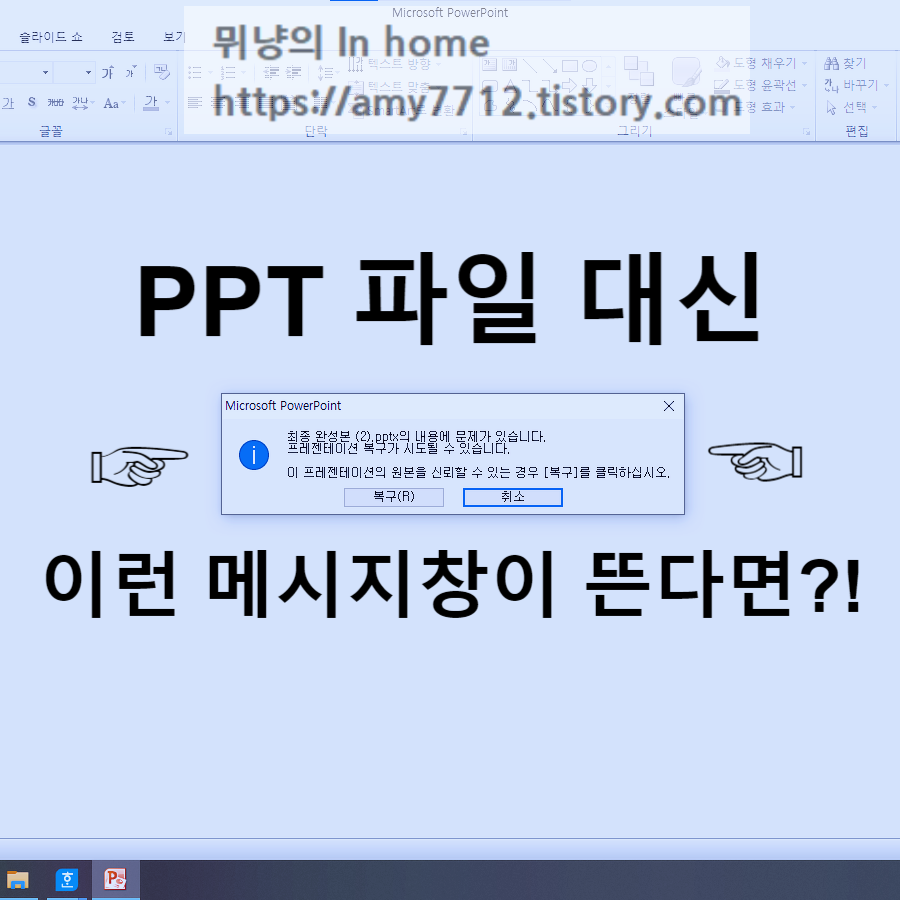This screenshot has width=900, height=900.
Task: Switch to the 검토 ribbon tab
Action: [123, 37]
